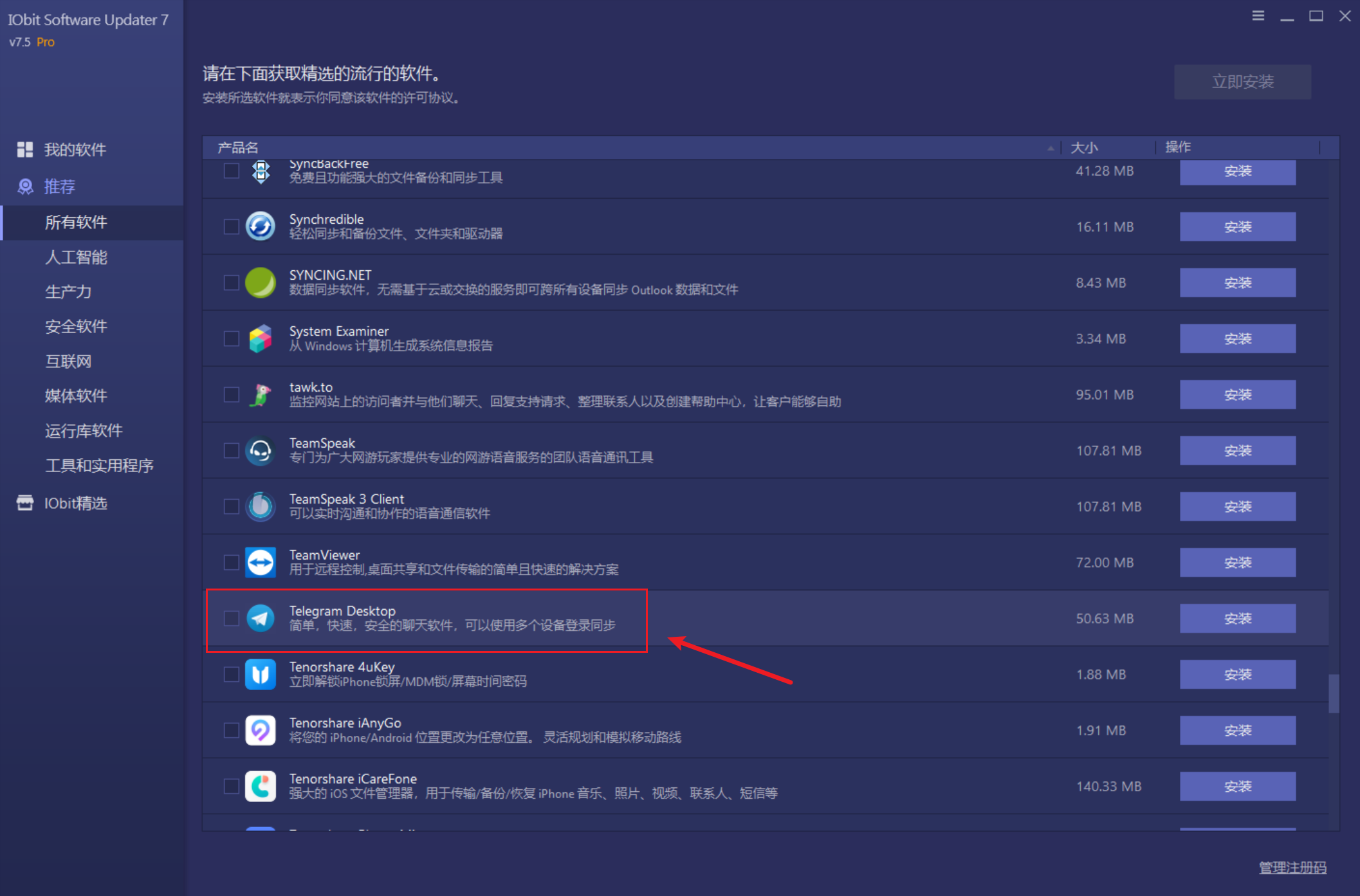Click the Tenorshare iCareFone icon
1360x896 pixels.
pyautogui.click(x=261, y=786)
